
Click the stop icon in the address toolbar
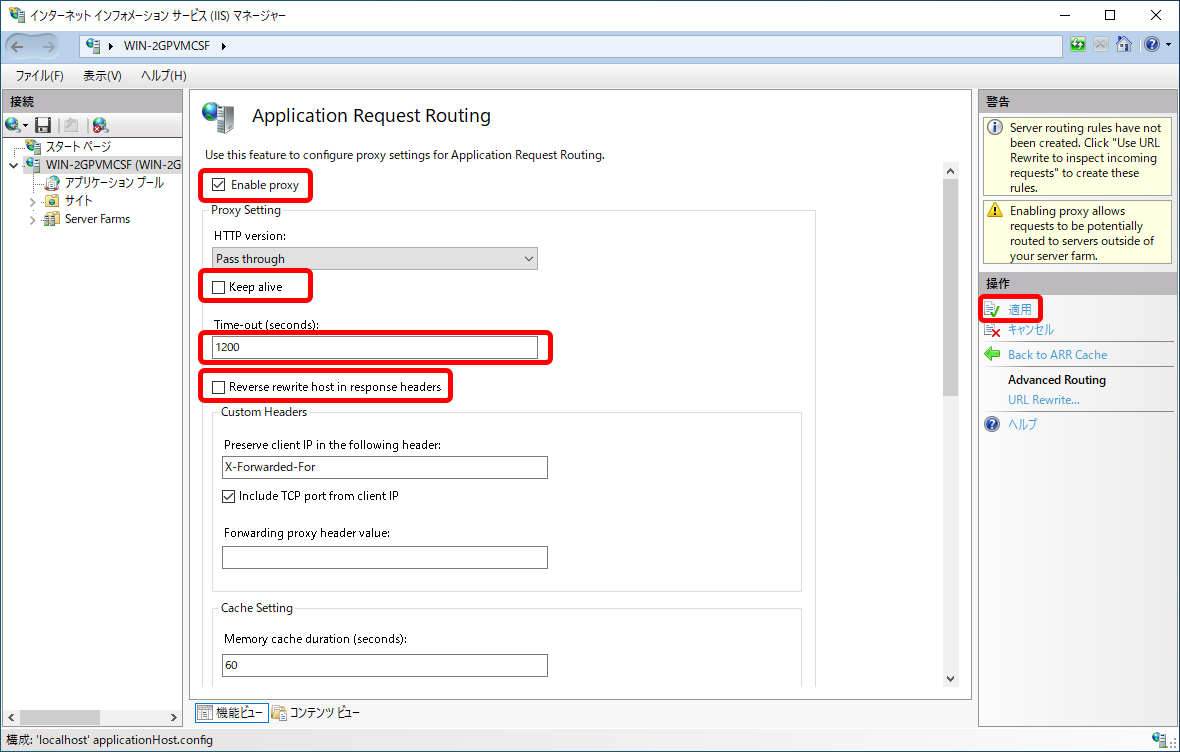point(1101,44)
